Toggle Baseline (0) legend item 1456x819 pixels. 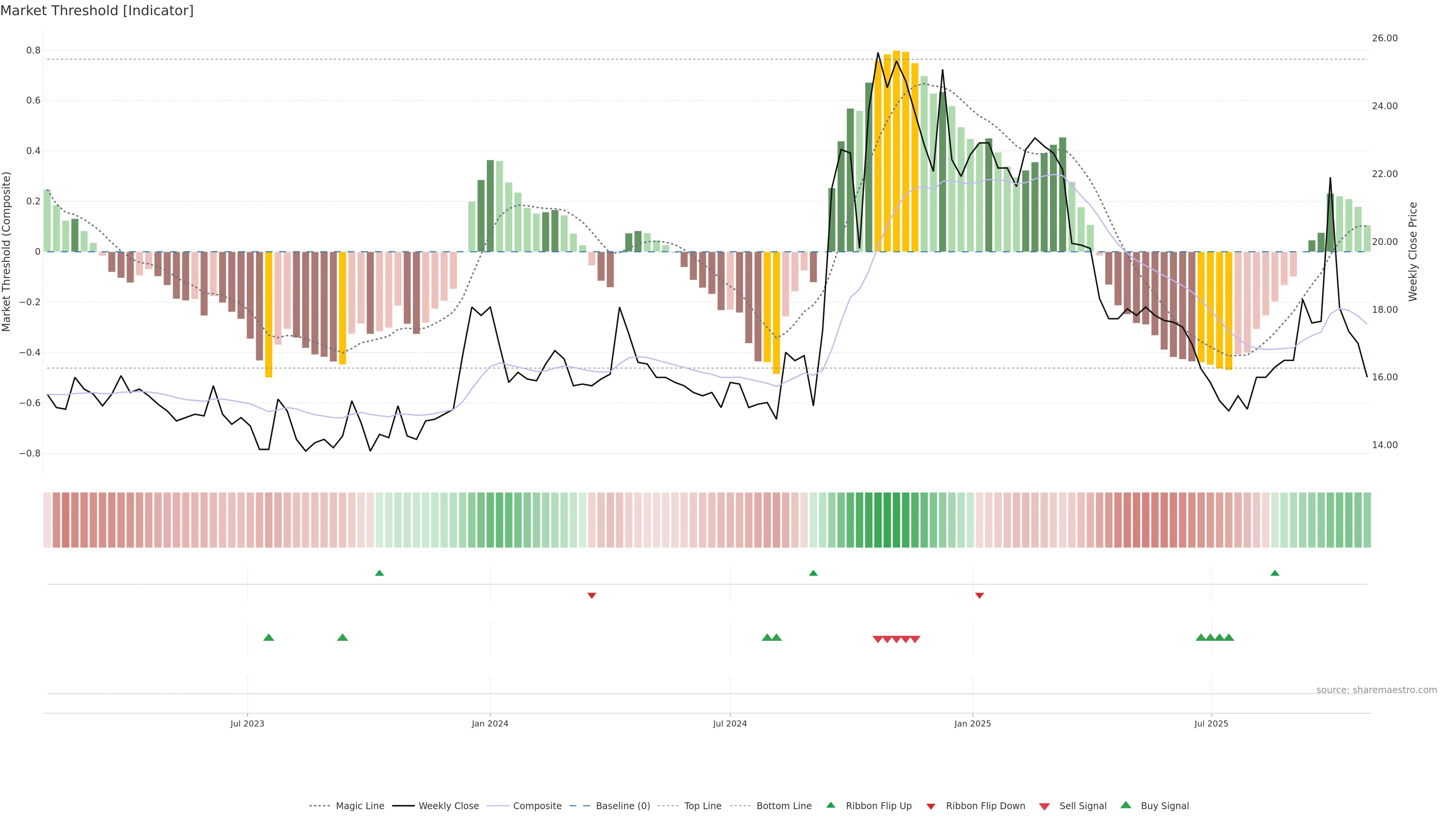622,806
